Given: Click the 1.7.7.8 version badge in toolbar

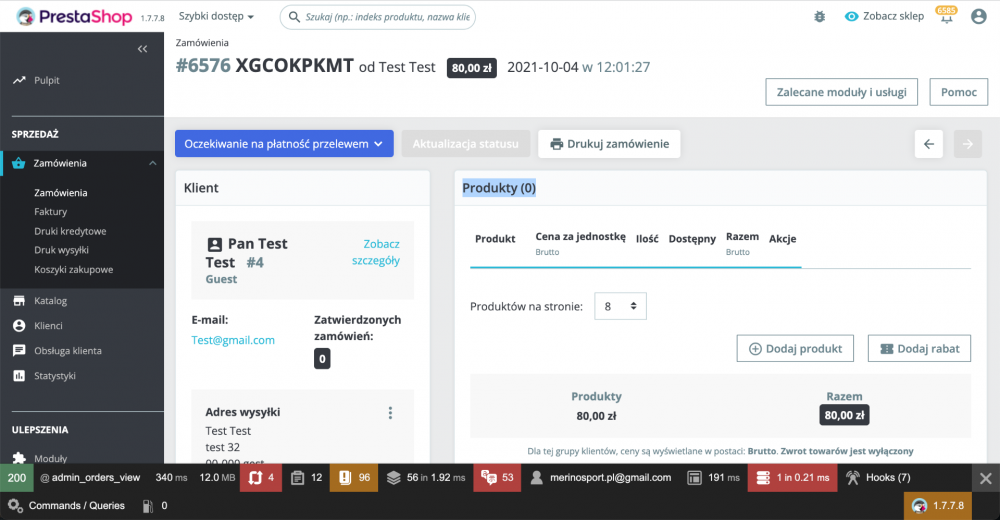Looking at the screenshot, I should pos(938,505).
